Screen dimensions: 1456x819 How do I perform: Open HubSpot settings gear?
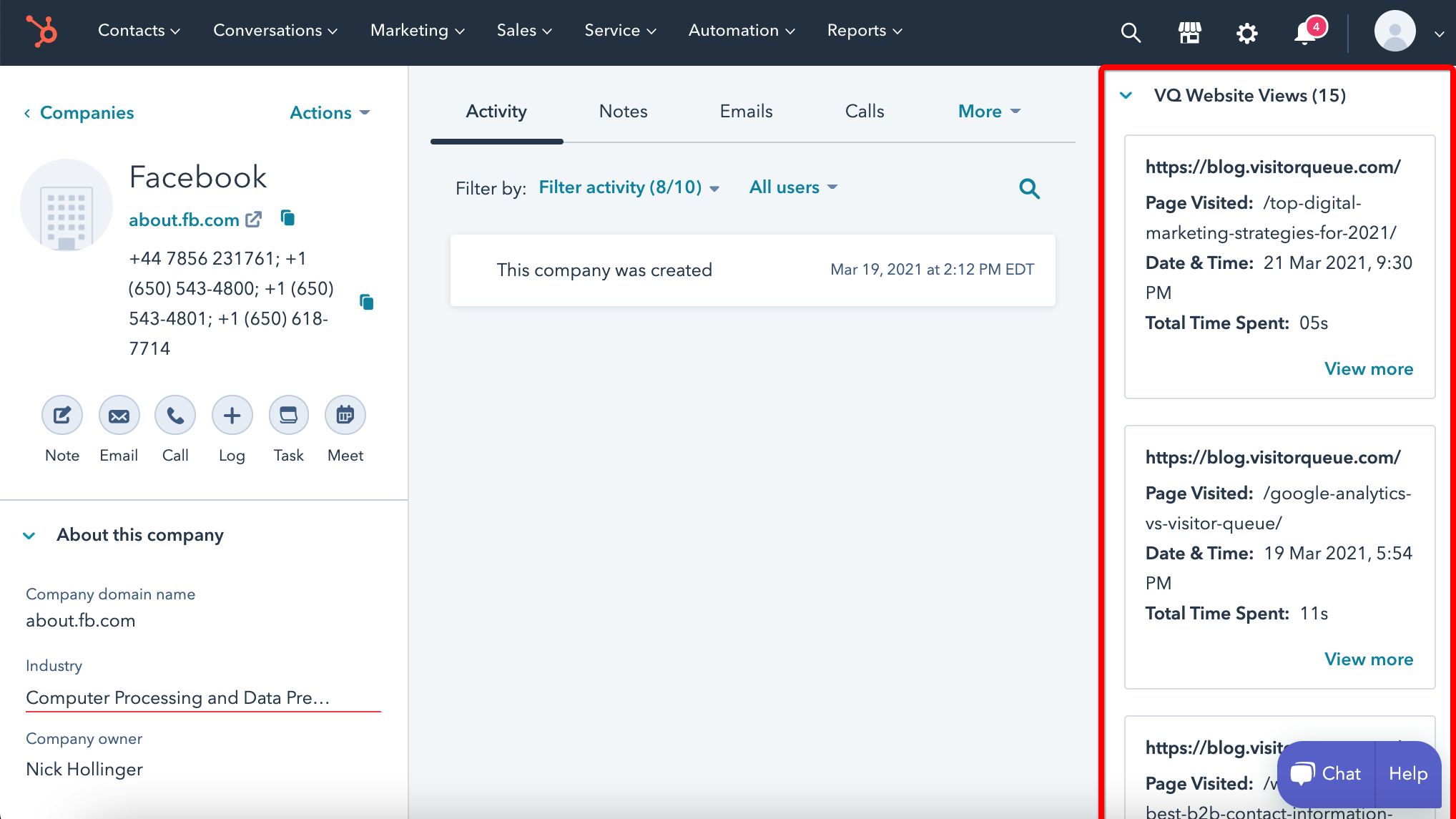tap(1246, 33)
